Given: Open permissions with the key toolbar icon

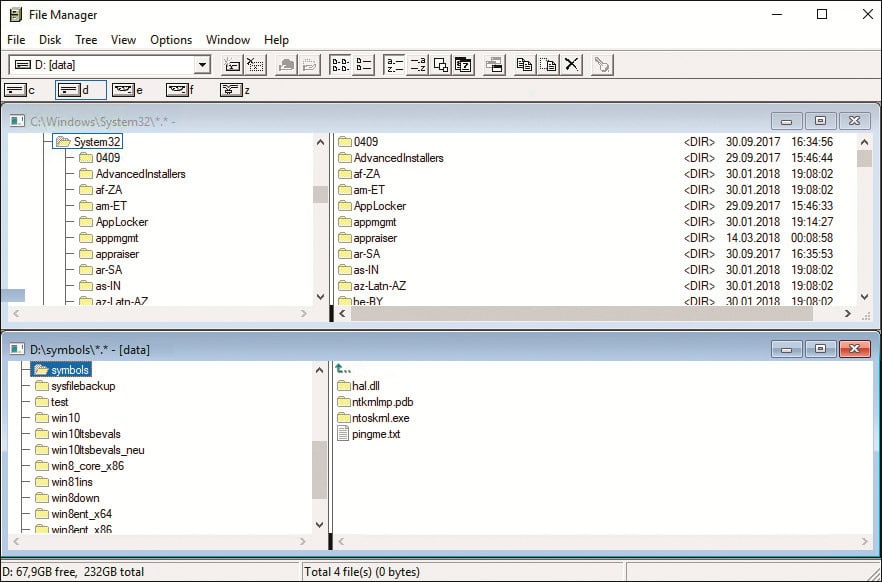Looking at the screenshot, I should pos(601,64).
